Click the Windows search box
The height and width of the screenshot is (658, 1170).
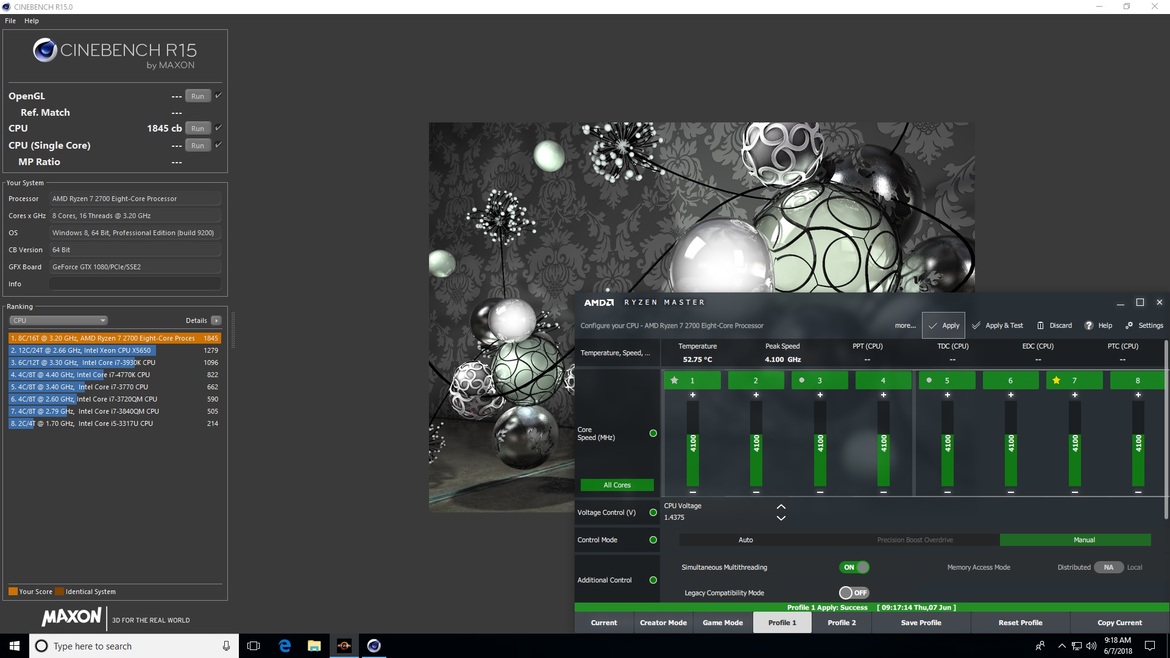(x=134, y=646)
